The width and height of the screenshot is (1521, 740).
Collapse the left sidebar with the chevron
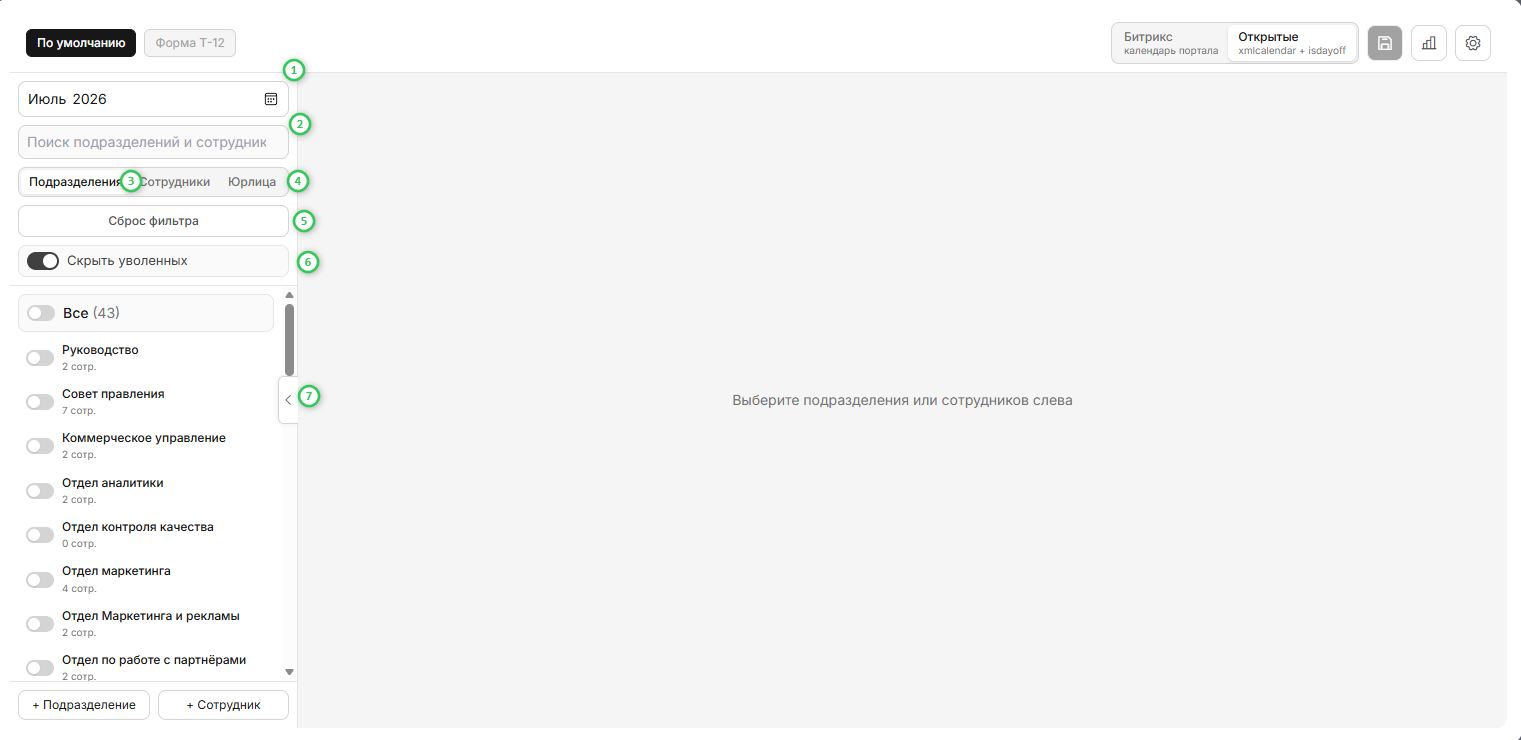click(x=288, y=400)
